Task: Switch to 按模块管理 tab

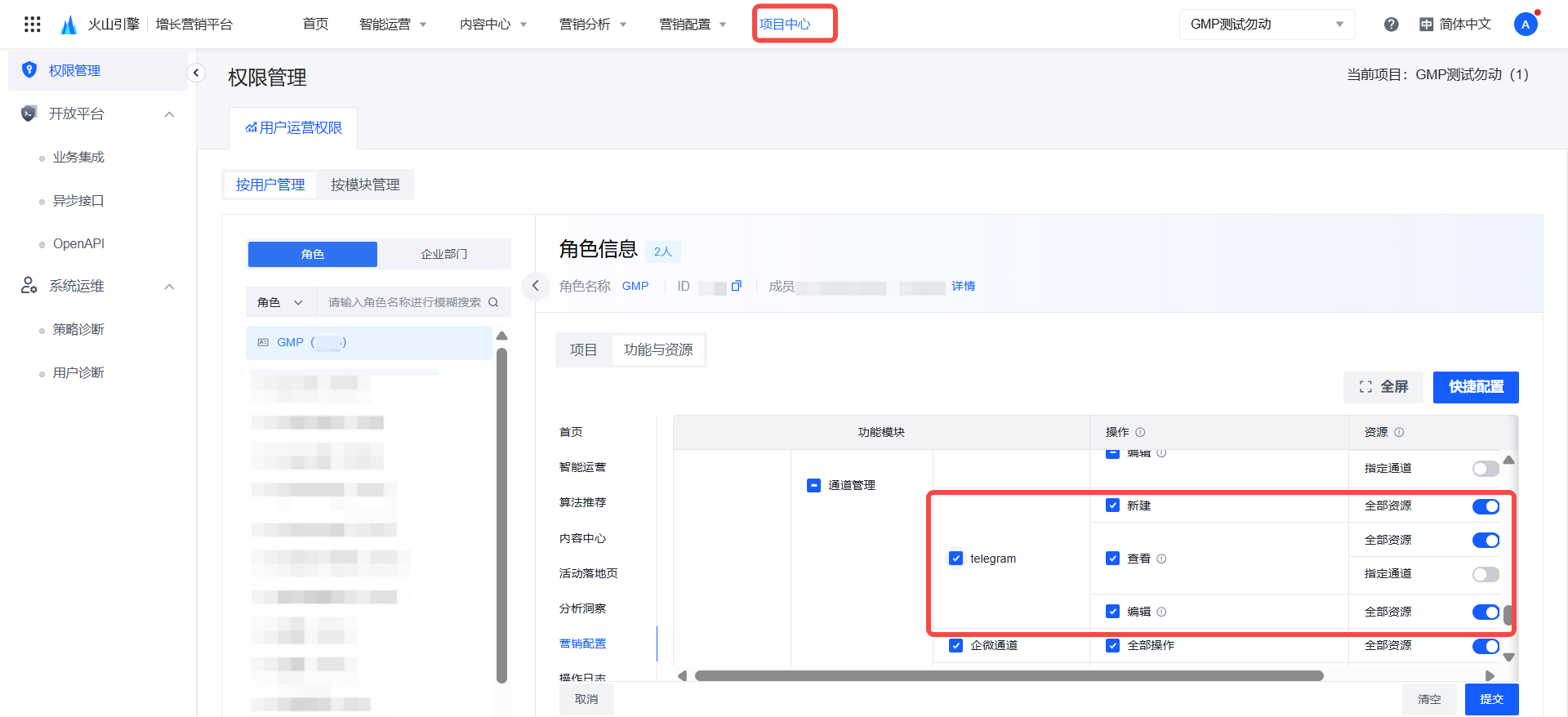Action: point(365,185)
